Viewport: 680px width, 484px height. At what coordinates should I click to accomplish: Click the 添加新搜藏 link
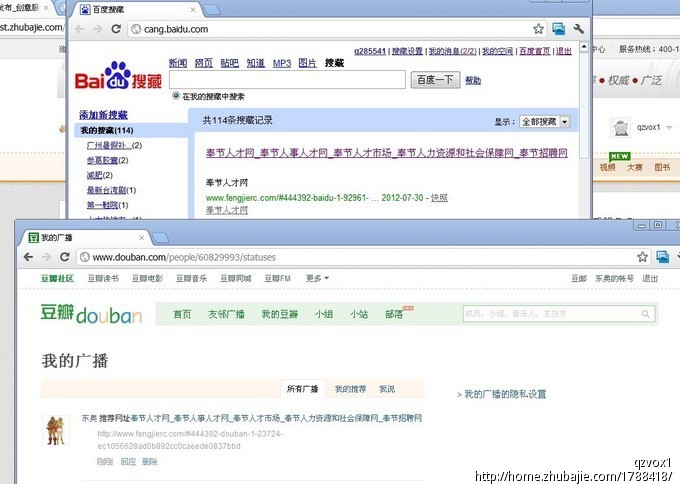coord(103,115)
